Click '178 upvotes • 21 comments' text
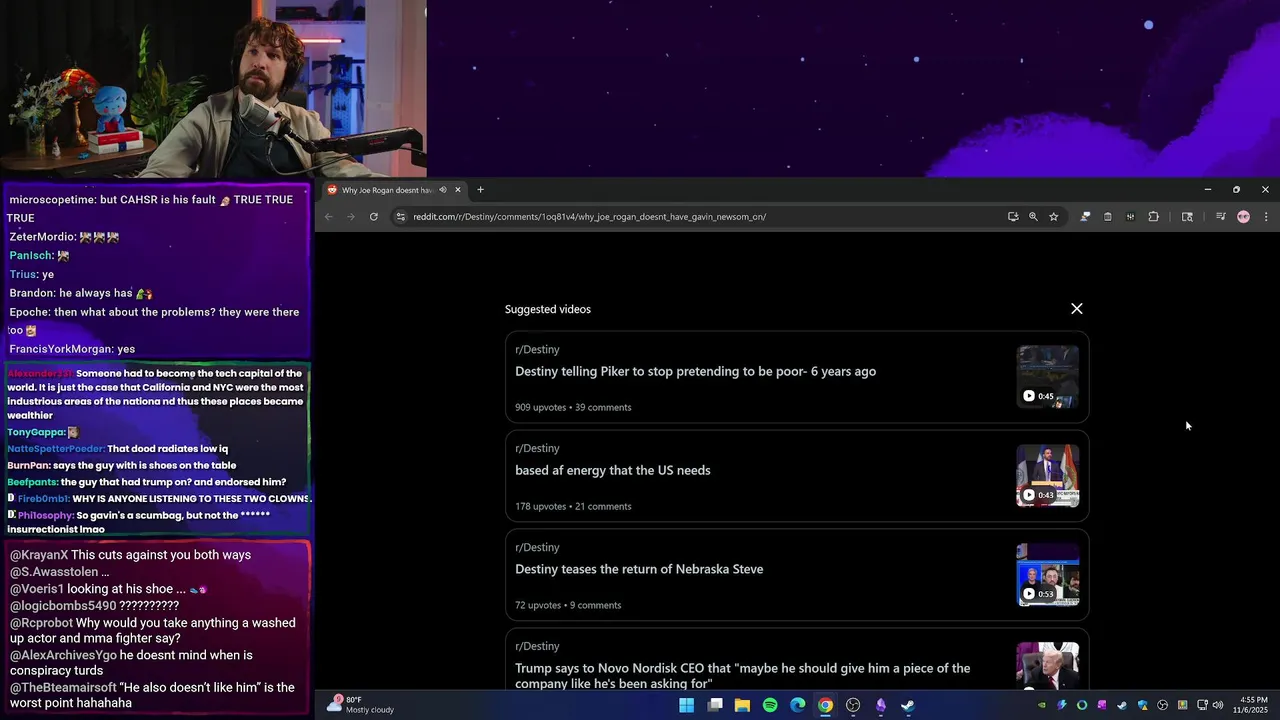This screenshot has width=1280, height=720. coord(573,506)
